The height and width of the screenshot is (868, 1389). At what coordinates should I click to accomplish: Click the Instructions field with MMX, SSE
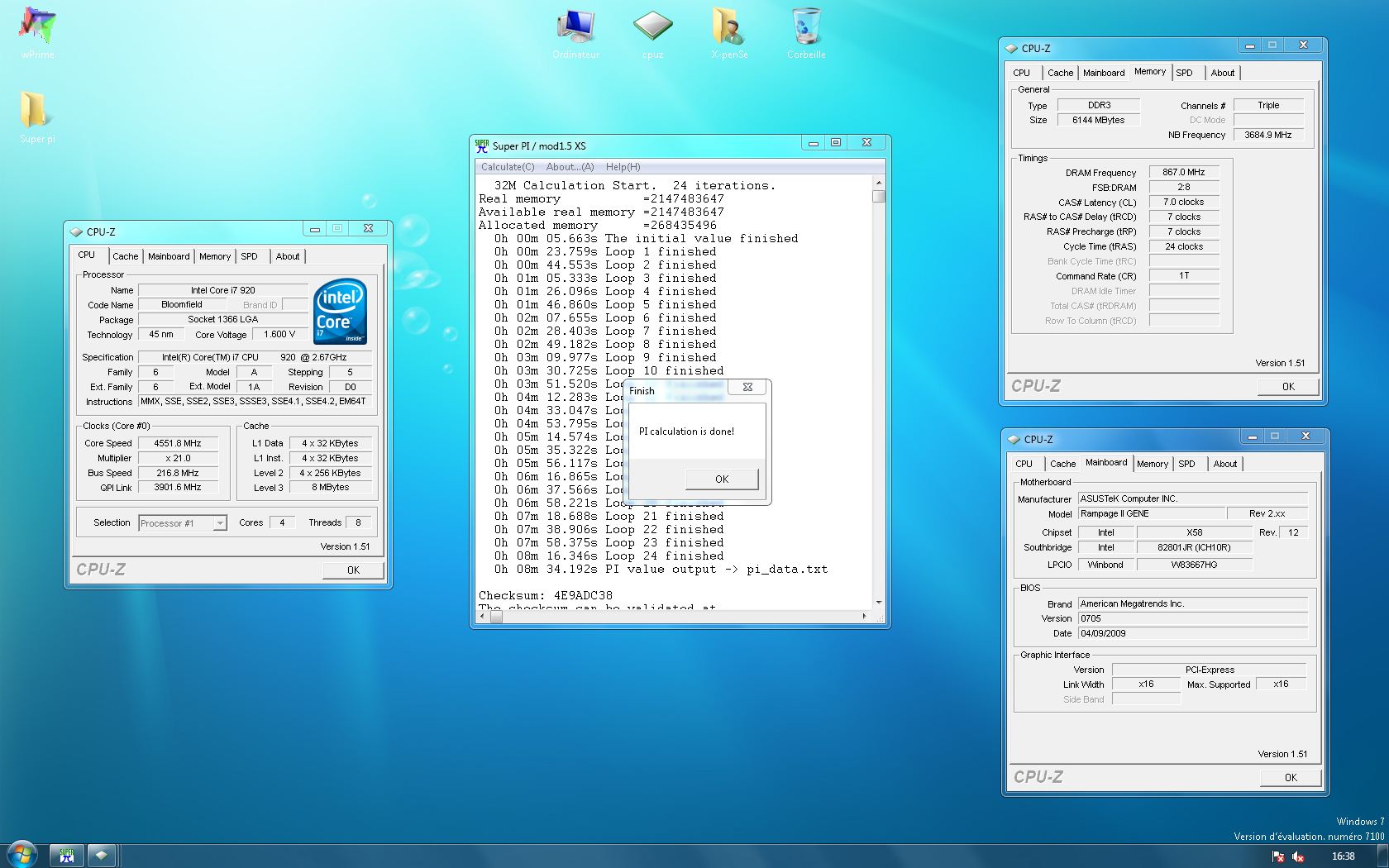coord(255,401)
